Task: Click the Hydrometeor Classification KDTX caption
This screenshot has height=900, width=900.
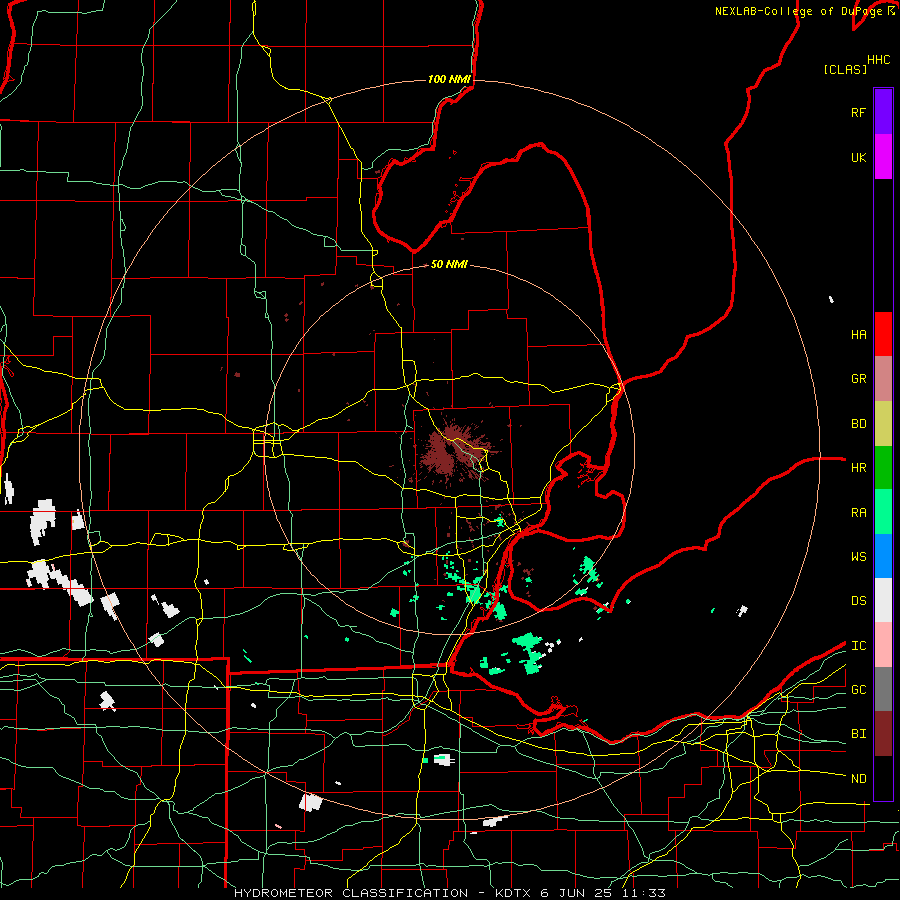Action: tap(449, 893)
